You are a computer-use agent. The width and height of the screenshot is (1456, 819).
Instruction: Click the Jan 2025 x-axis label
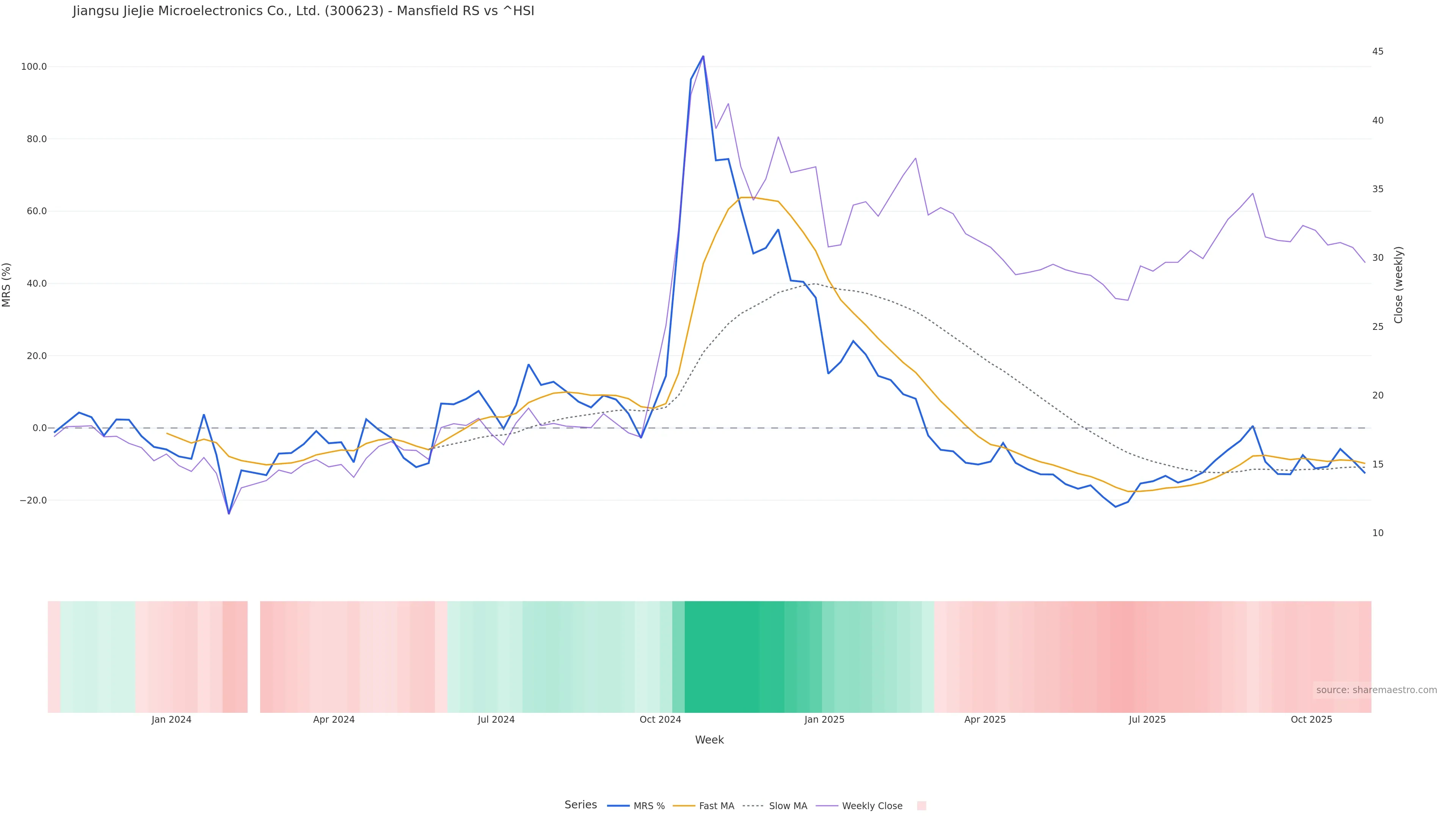(x=824, y=720)
